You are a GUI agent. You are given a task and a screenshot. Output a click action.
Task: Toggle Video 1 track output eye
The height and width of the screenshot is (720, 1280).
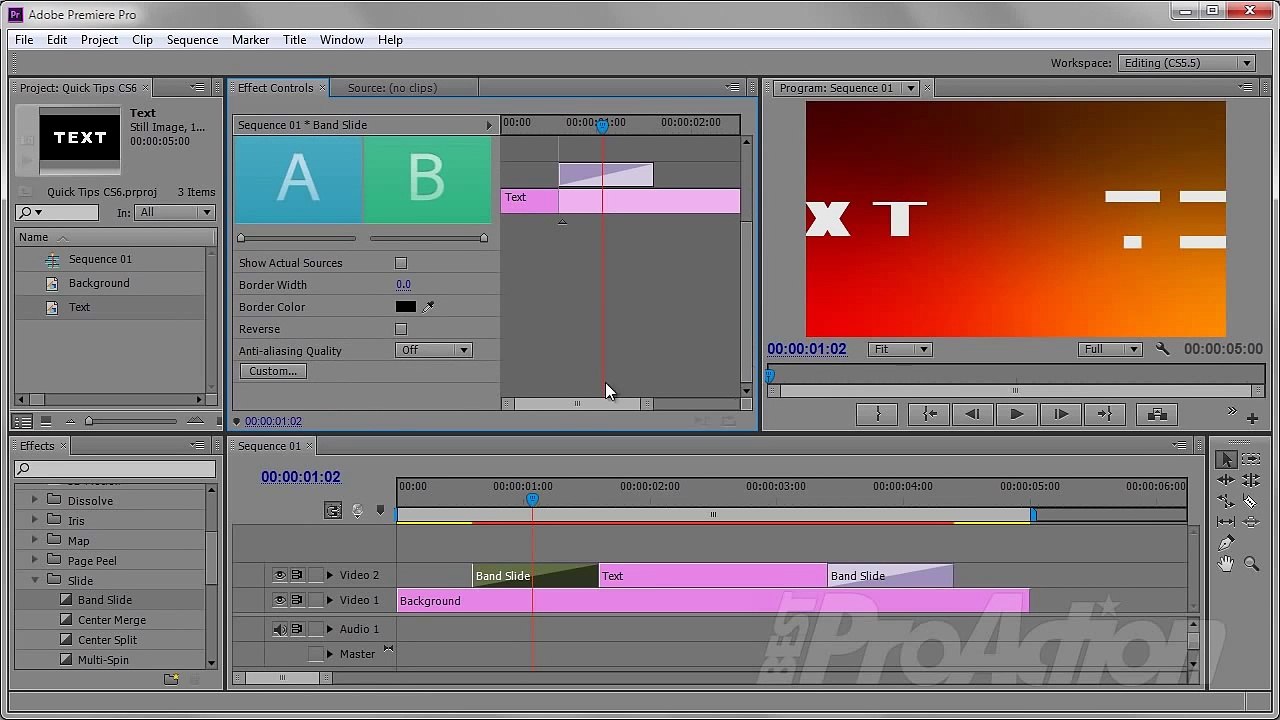pyautogui.click(x=280, y=600)
